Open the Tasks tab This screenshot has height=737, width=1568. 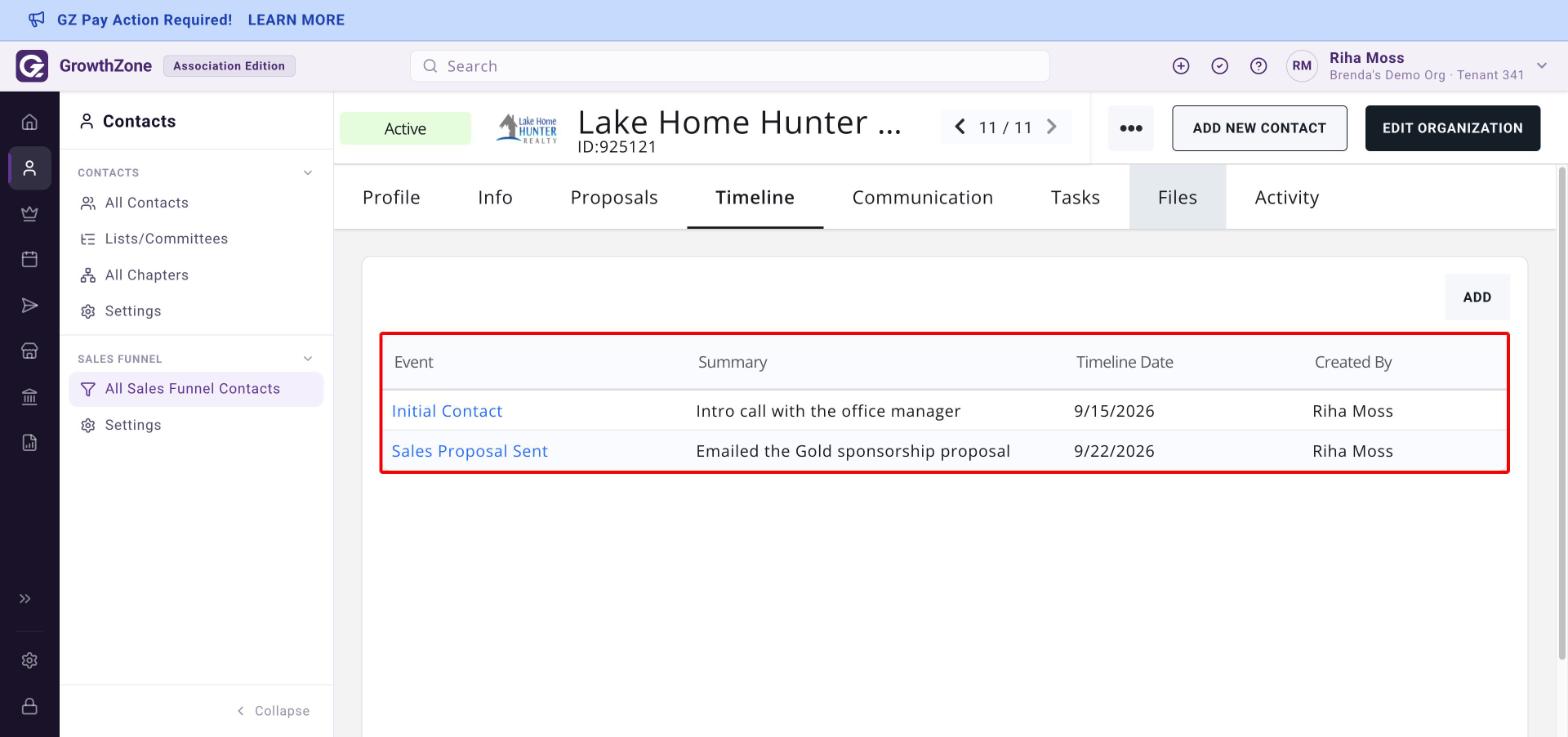(x=1076, y=197)
